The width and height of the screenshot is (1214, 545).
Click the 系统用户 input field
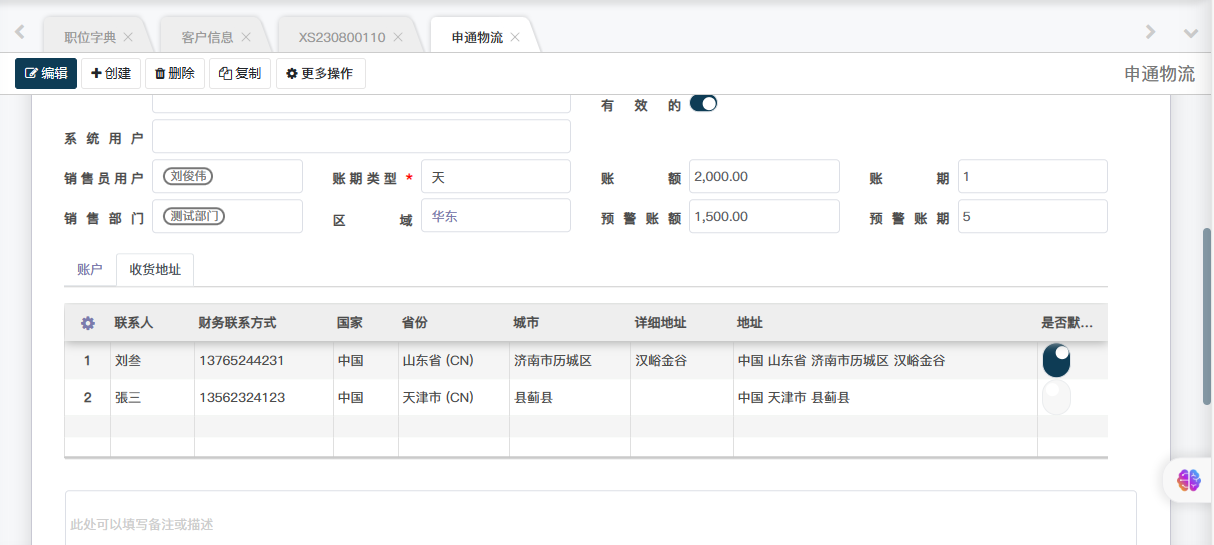tap(361, 137)
